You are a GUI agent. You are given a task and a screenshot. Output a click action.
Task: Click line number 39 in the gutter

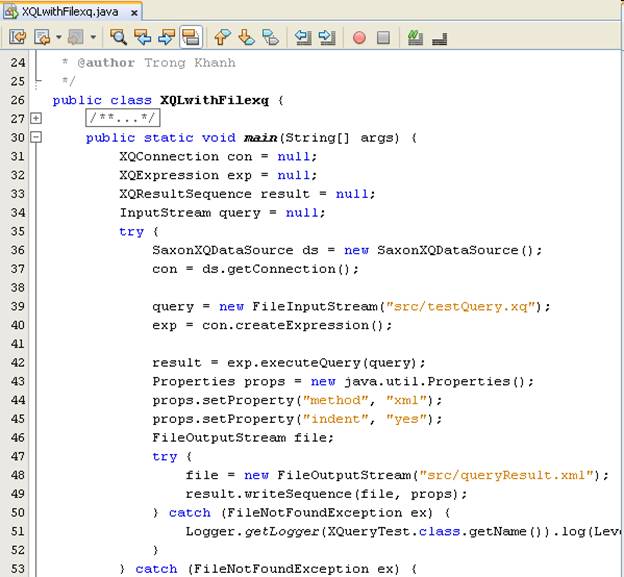point(18,306)
